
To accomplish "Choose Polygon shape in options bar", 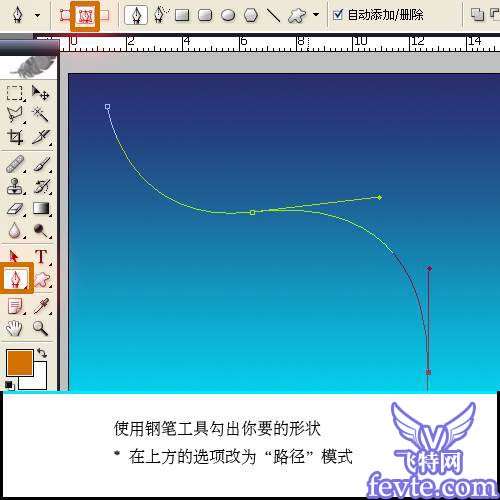I will pos(251,15).
